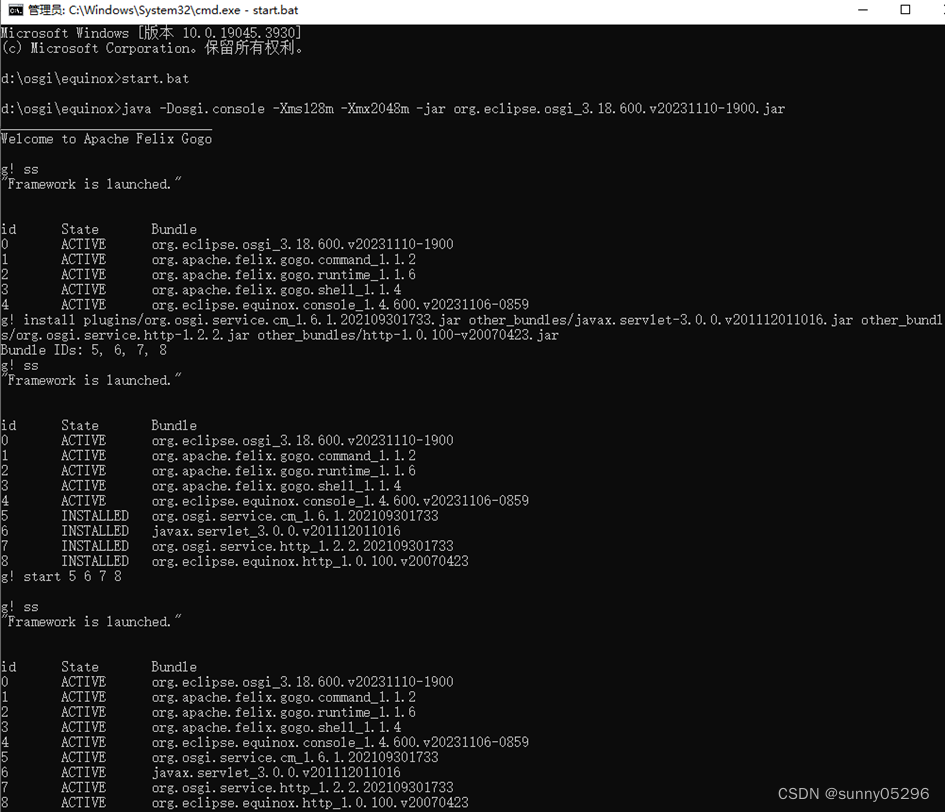Click the install plugins command line
Viewport: 945px width, 812px height.
click(x=300, y=320)
